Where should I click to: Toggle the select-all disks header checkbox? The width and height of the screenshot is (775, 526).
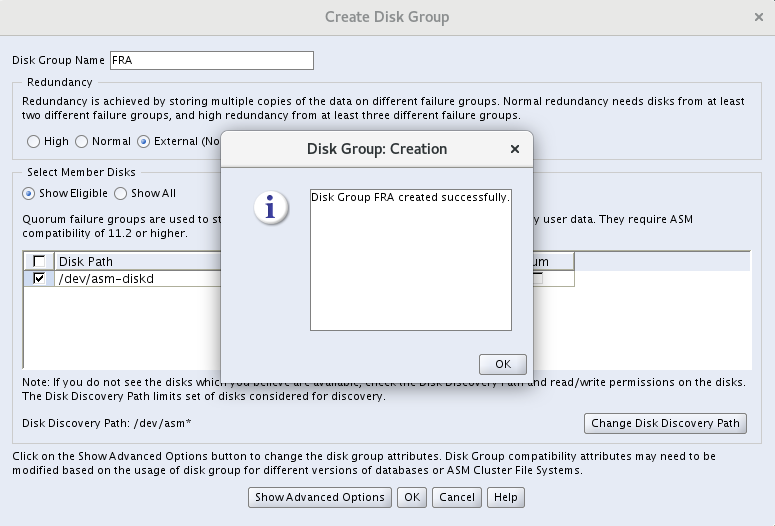pyautogui.click(x=39, y=262)
